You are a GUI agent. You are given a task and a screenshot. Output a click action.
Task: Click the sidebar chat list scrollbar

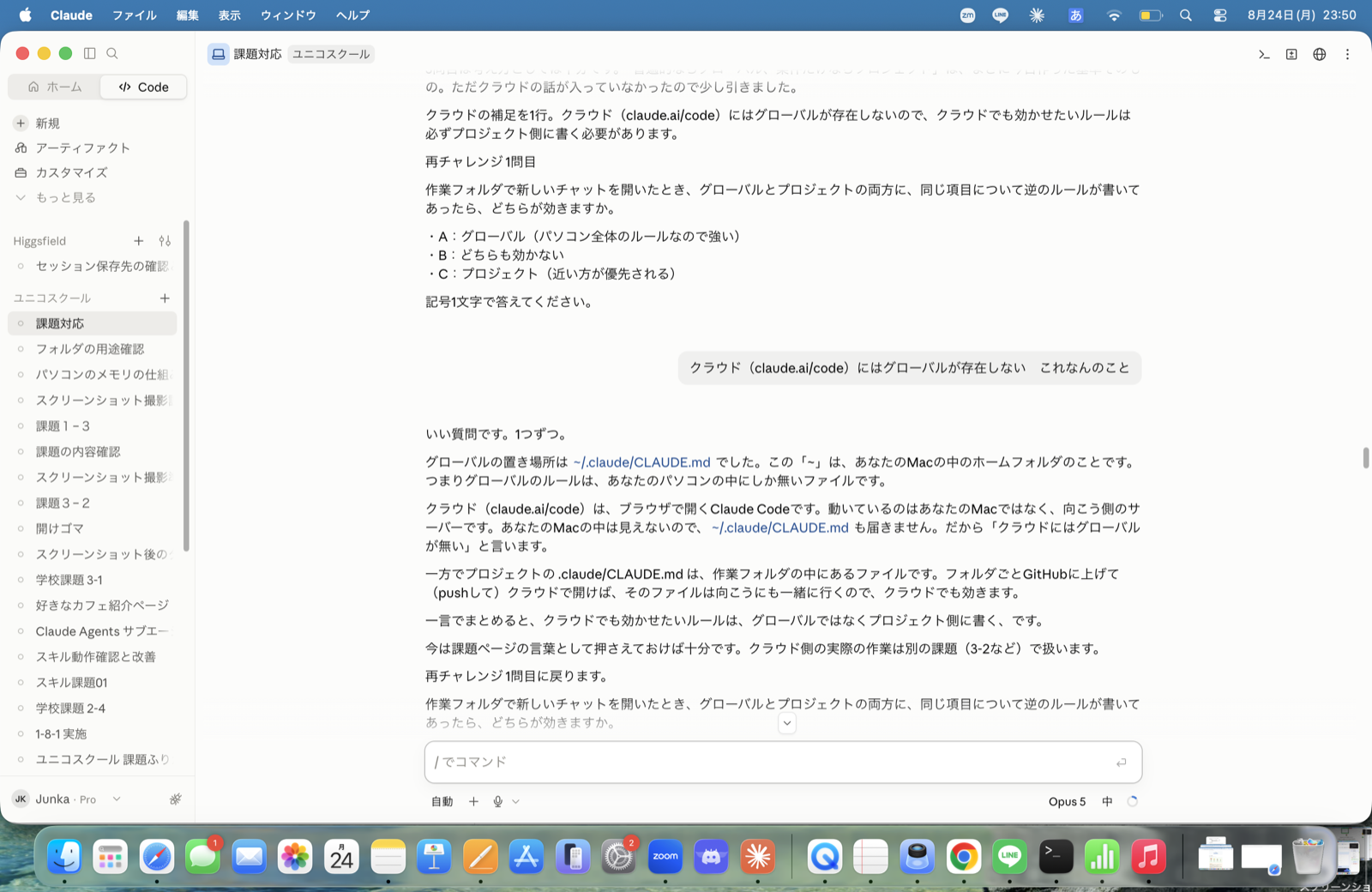click(x=186, y=386)
